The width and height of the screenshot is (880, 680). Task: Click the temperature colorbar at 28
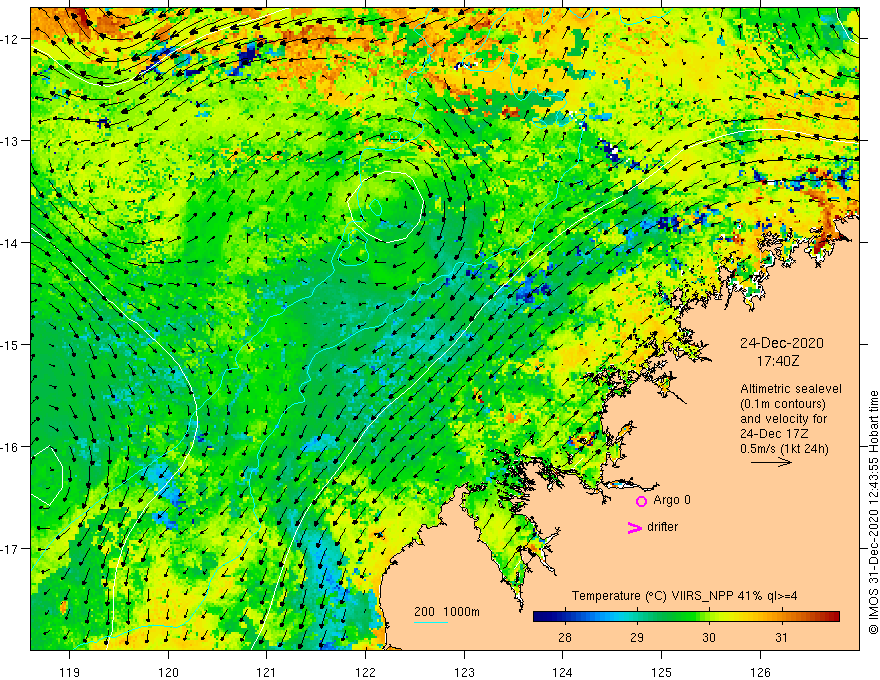pyautogui.click(x=565, y=617)
